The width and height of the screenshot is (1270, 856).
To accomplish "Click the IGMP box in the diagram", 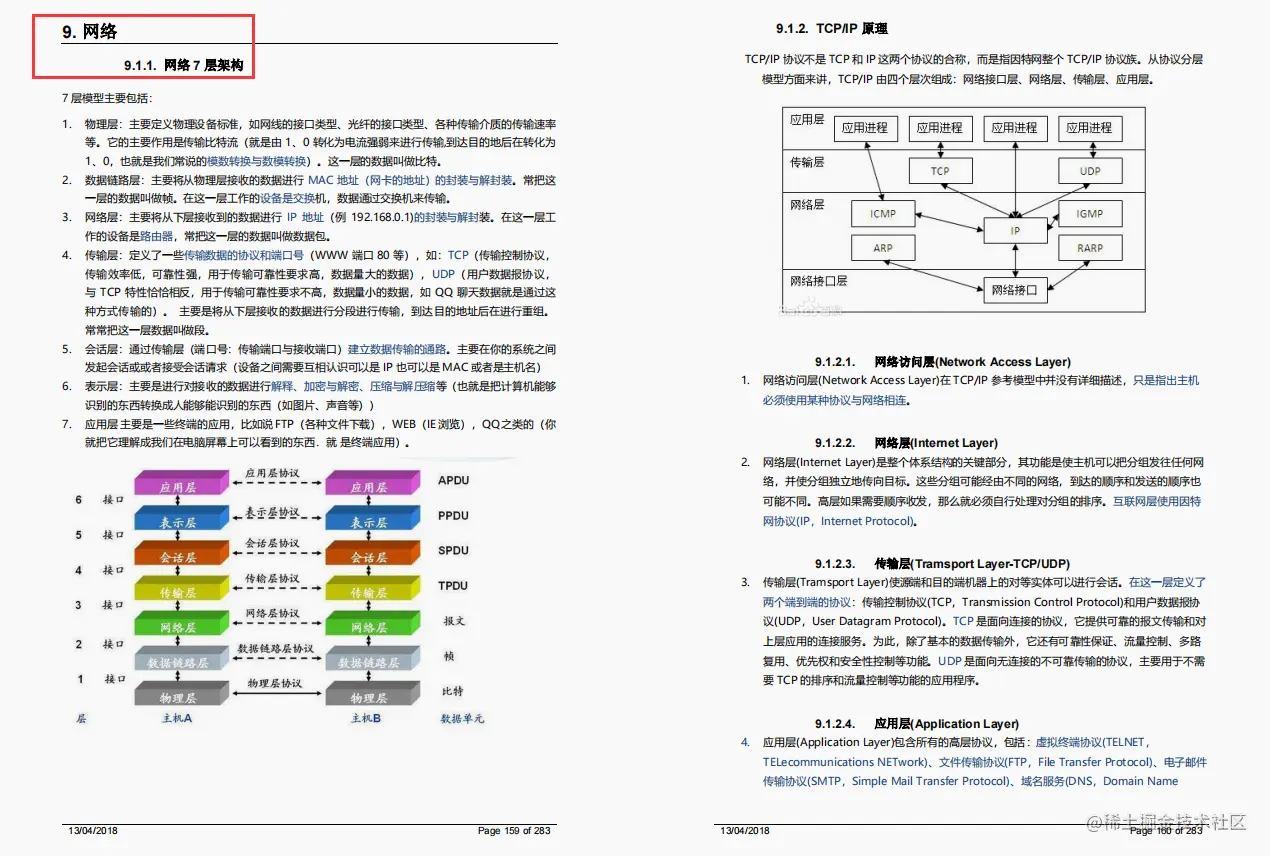I will coord(1090,213).
